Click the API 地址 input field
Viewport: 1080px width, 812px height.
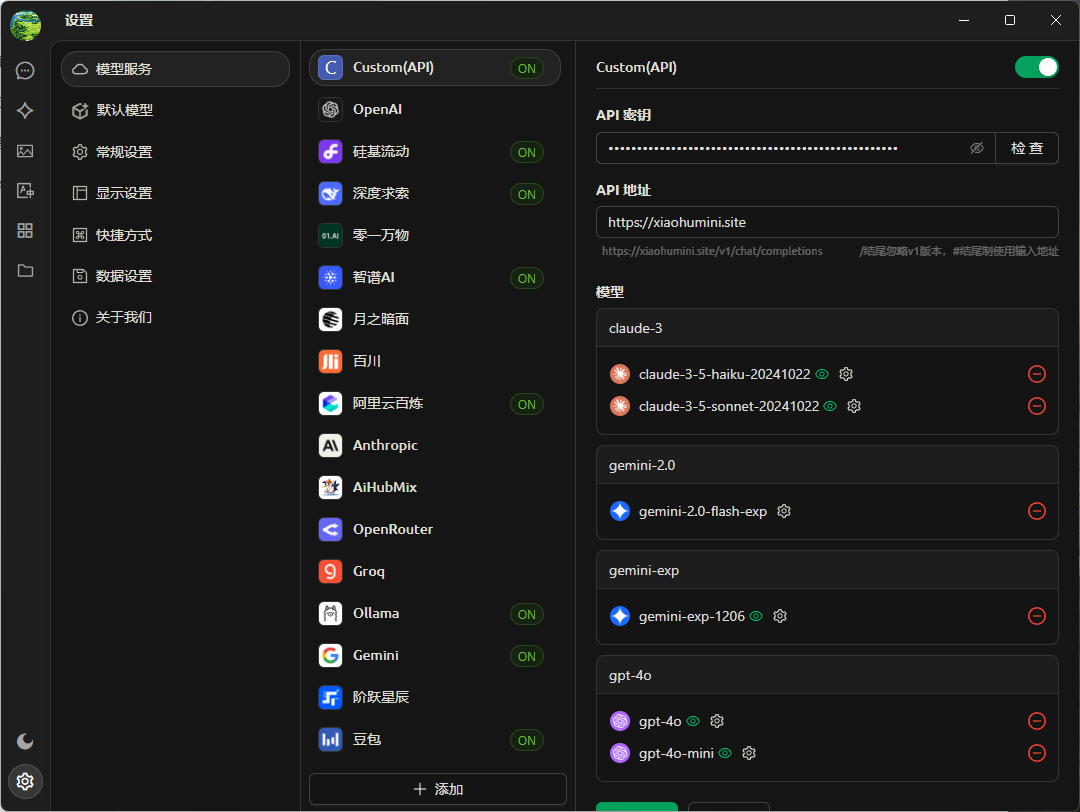826,222
